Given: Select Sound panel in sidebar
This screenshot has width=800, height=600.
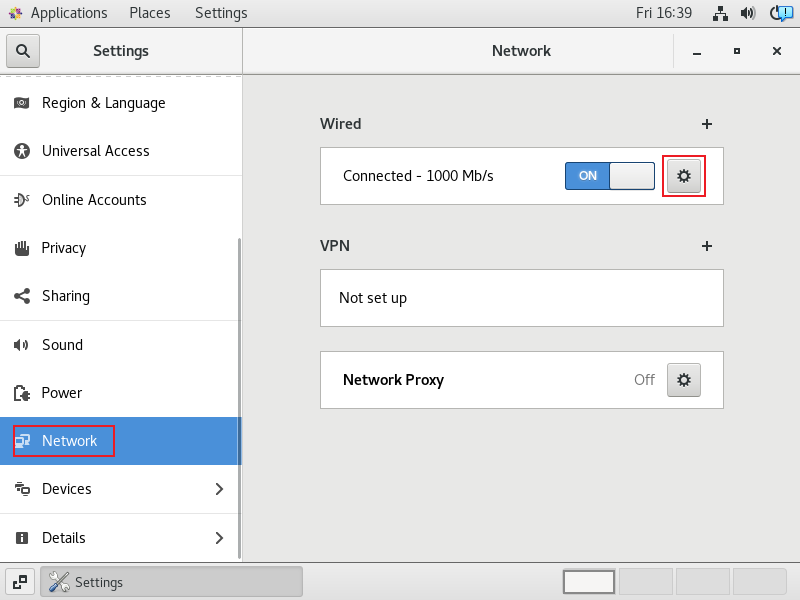Looking at the screenshot, I should point(120,345).
